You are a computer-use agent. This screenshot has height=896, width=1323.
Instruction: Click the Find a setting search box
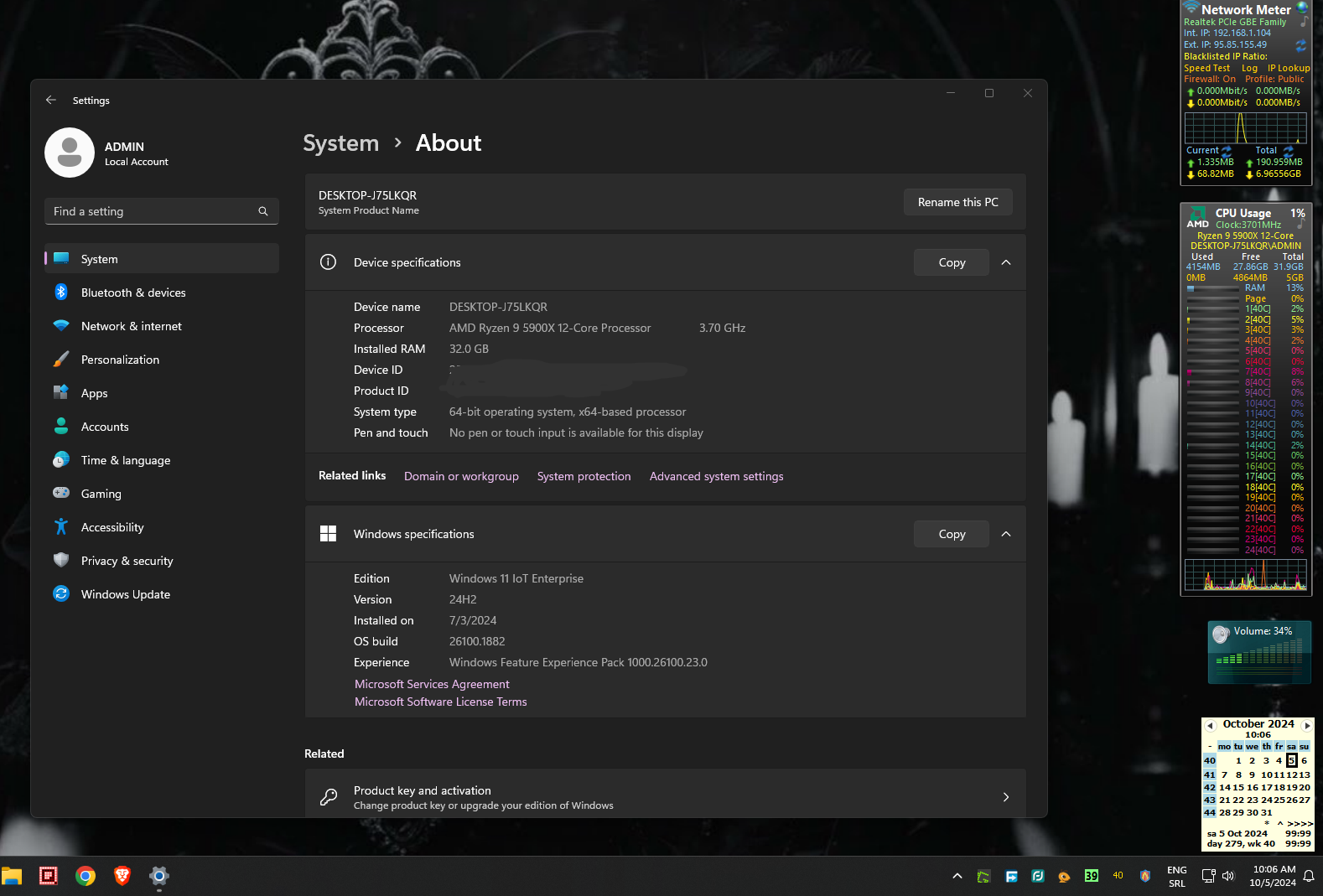click(151, 211)
